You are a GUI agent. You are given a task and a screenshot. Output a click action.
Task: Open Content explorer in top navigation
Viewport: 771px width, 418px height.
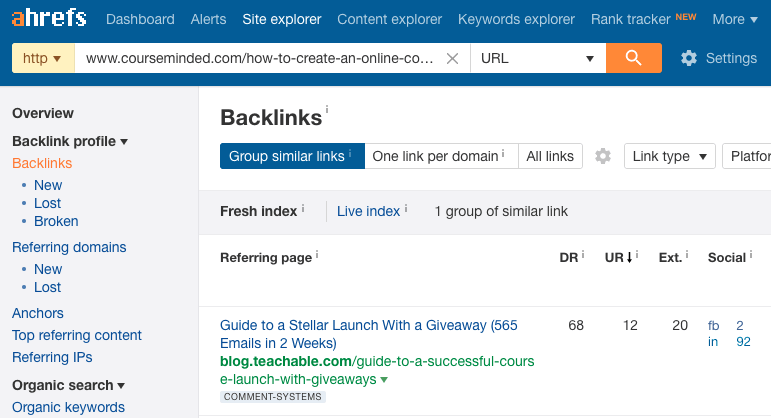coord(389,19)
